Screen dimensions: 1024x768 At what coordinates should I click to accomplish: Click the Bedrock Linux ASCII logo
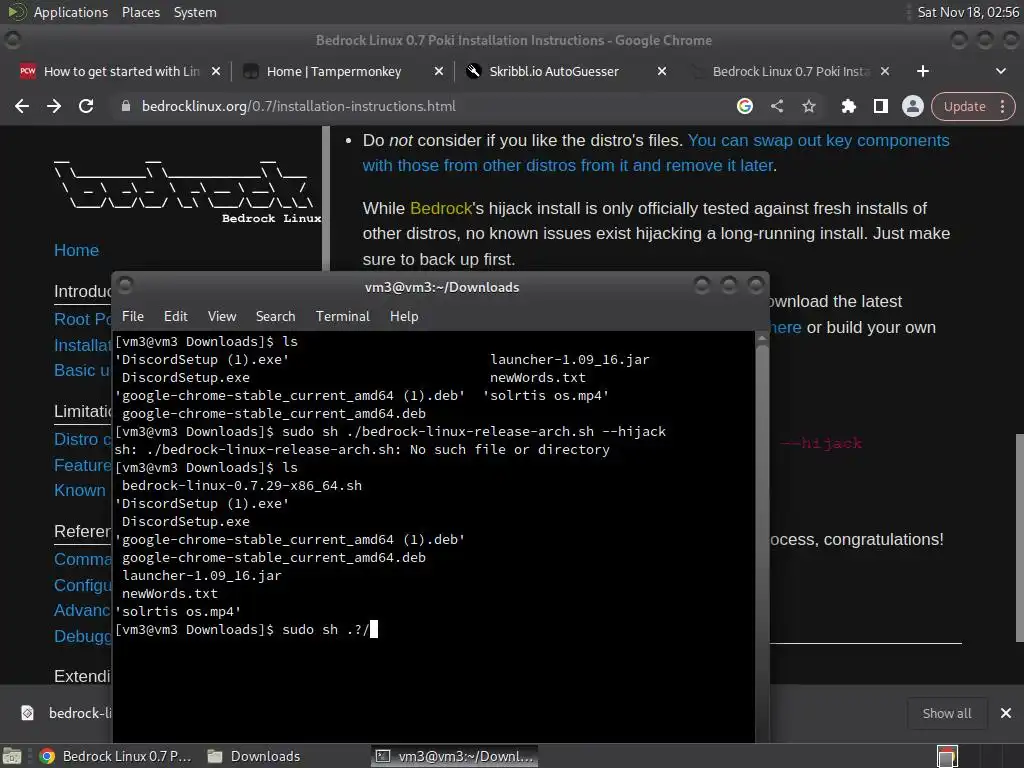[x=187, y=191]
